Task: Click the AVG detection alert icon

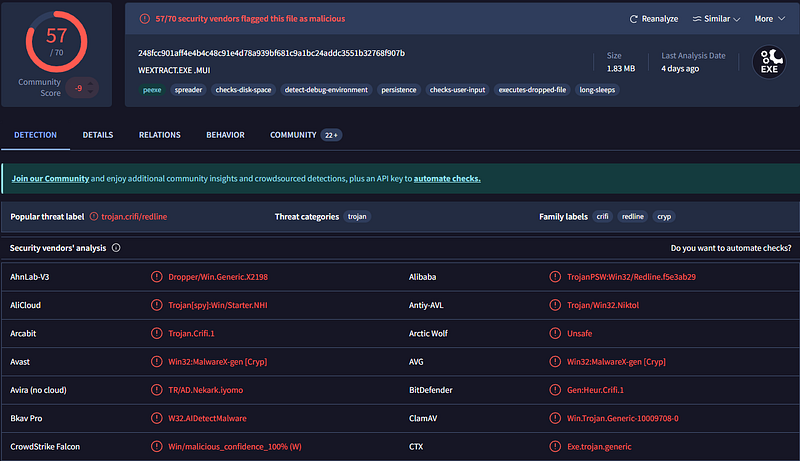Action: (x=555, y=362)
